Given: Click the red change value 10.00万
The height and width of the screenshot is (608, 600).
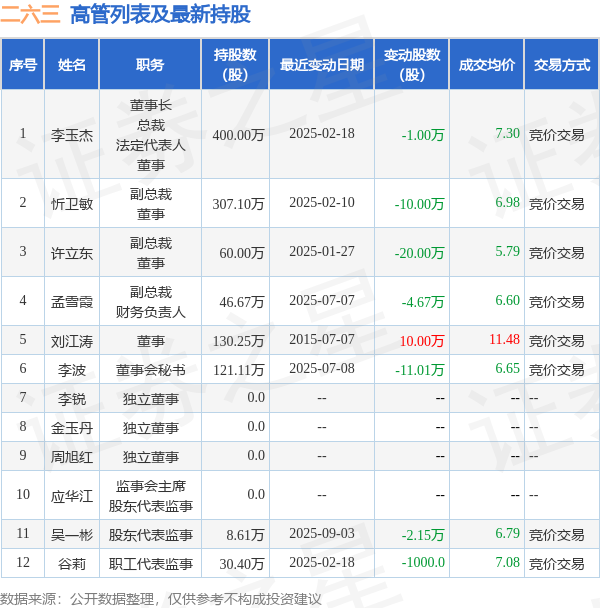Looking at the screenshot, I should coord(422,341).
